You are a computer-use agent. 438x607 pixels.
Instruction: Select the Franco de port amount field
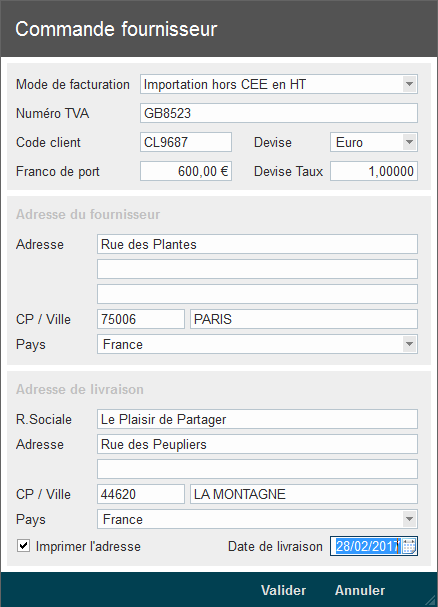186,171
